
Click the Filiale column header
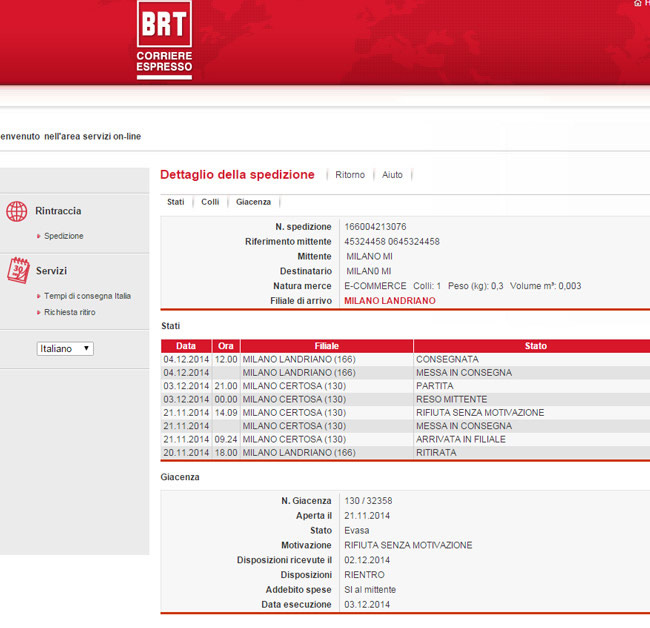click(326, 346)
